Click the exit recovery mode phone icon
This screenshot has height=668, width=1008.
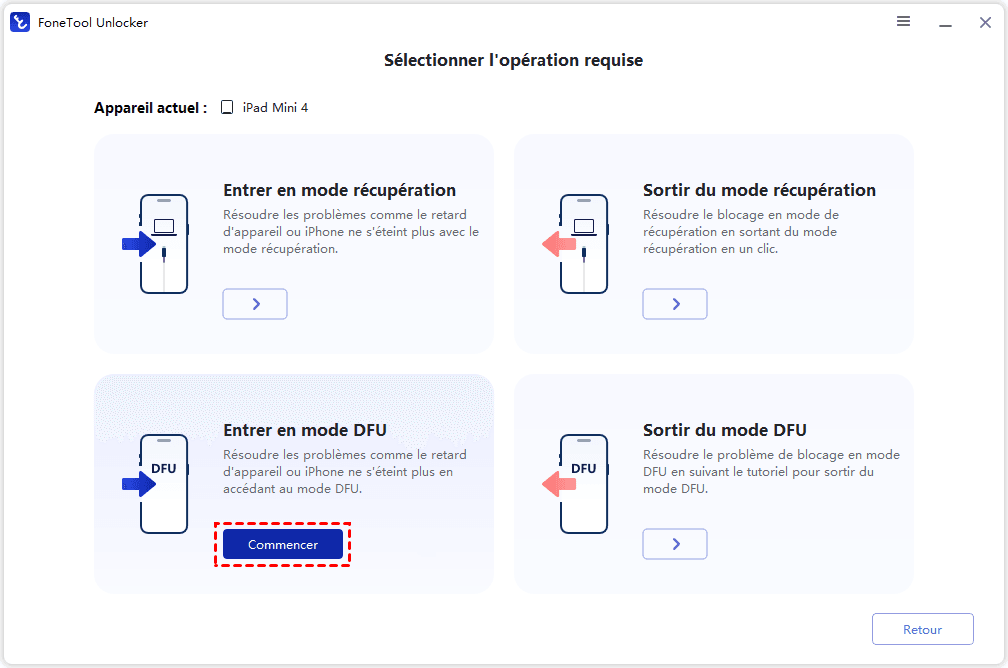tap(583, 243)
